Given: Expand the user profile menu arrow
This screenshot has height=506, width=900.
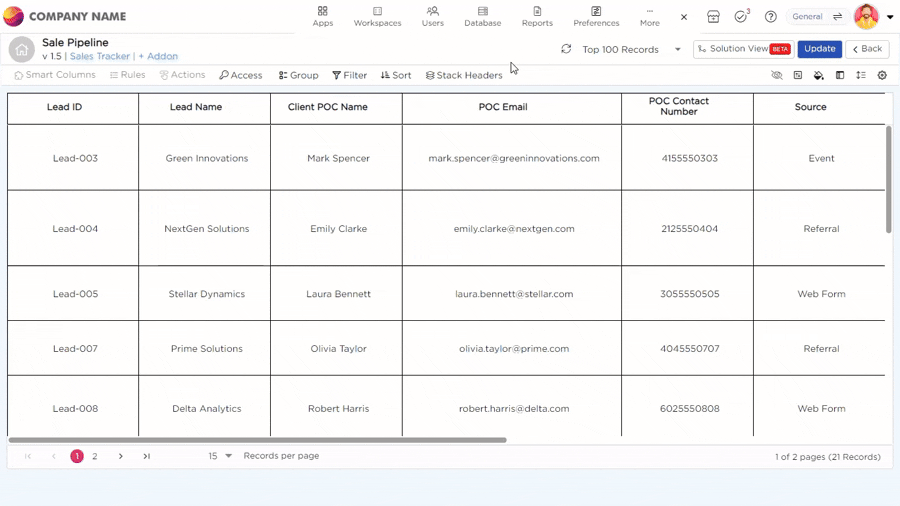Looking at the screenshot, I should [x=890, y=17].
